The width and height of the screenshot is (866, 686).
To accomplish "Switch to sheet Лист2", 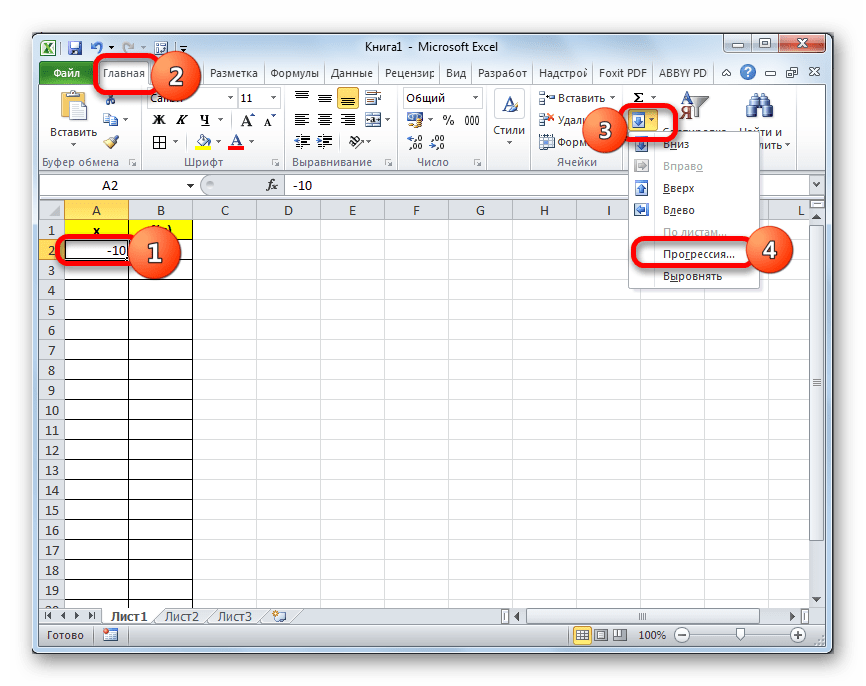I will pos(181,616).
